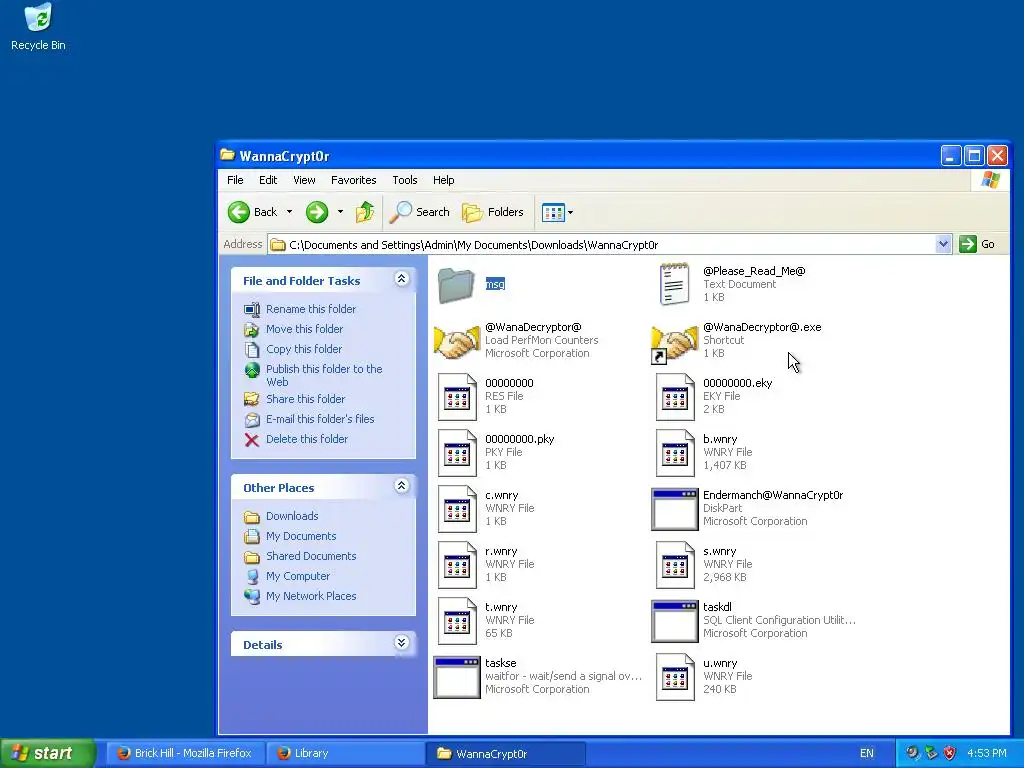Go up one folder level icon

coord(364,212)
